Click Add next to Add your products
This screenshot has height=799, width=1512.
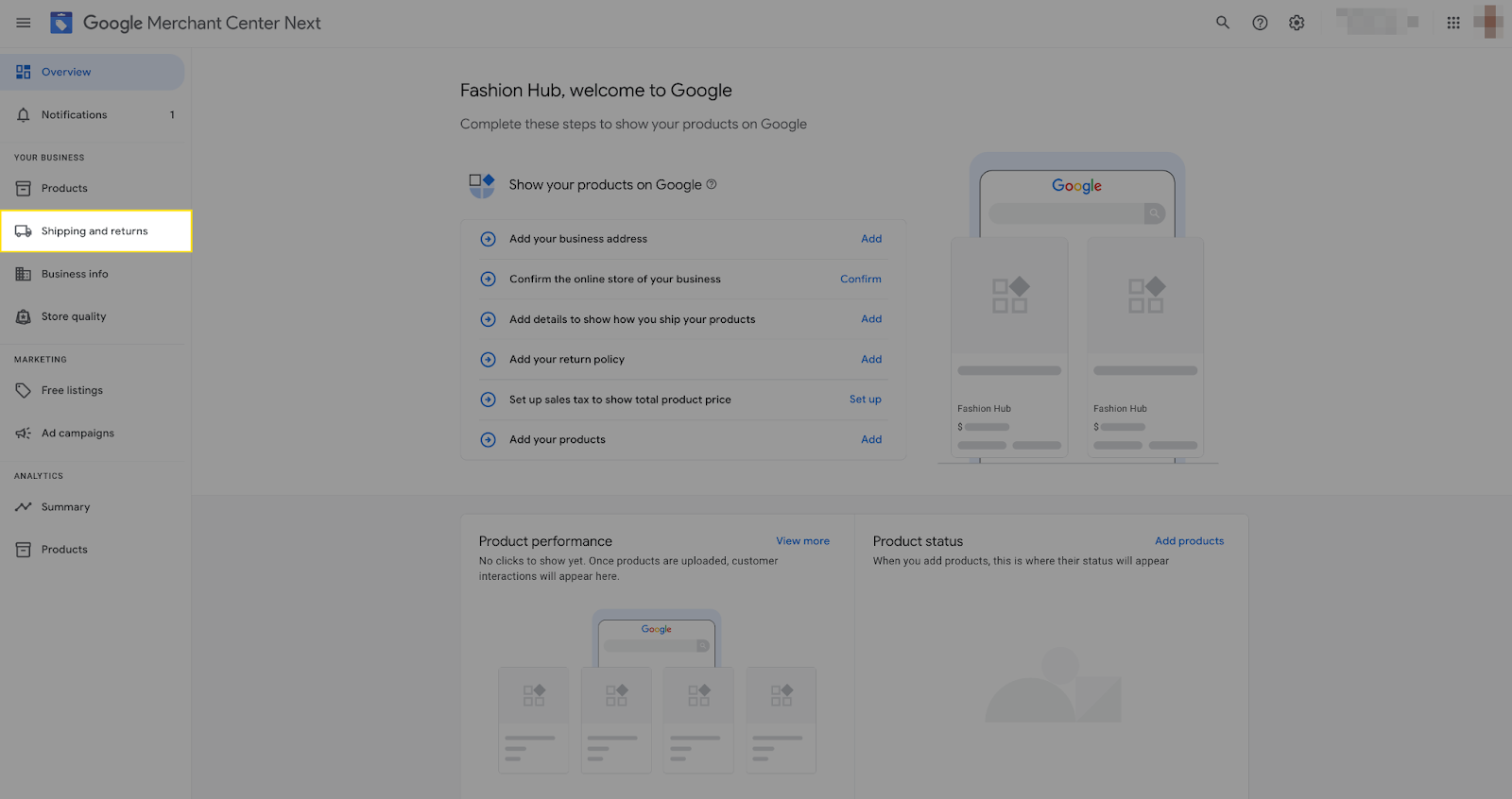tap(871, 440)
